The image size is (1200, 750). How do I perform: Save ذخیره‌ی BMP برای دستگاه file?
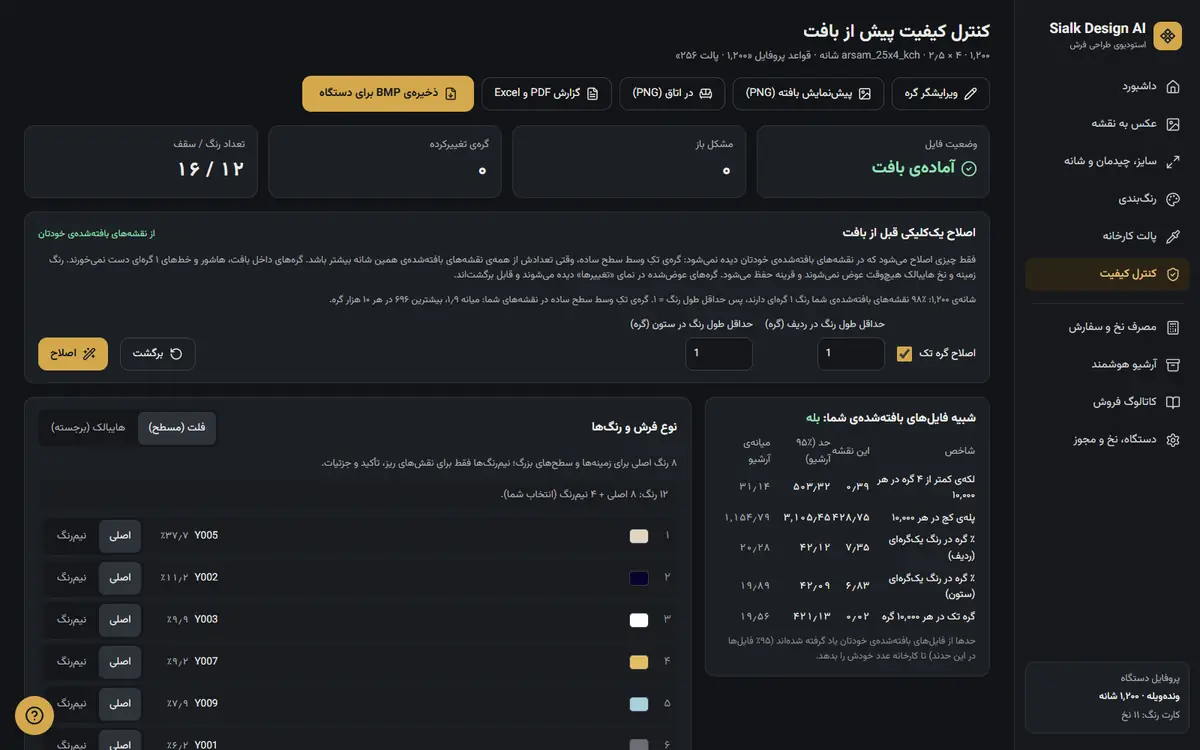coord(388,93)
